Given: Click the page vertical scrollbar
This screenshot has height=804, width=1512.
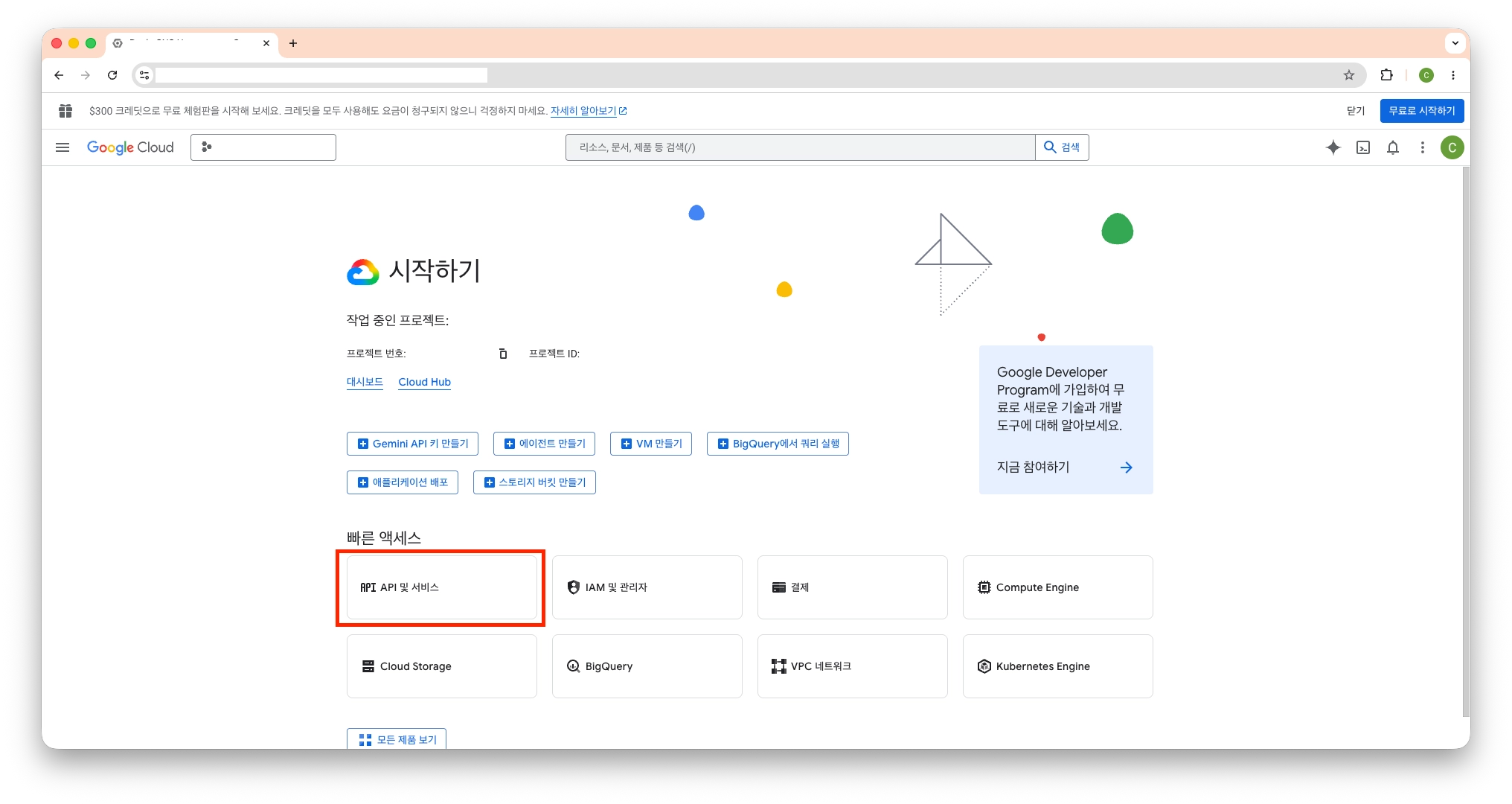Looking at the screenshot, I should pos(1466,441).
